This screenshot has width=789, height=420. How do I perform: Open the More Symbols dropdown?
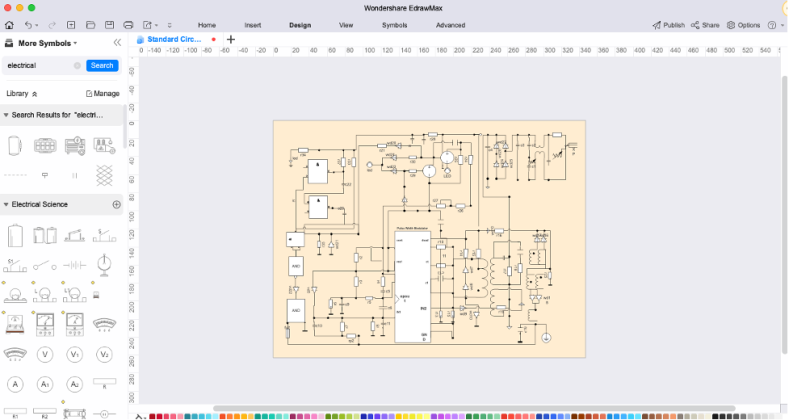tap(75, 43)
